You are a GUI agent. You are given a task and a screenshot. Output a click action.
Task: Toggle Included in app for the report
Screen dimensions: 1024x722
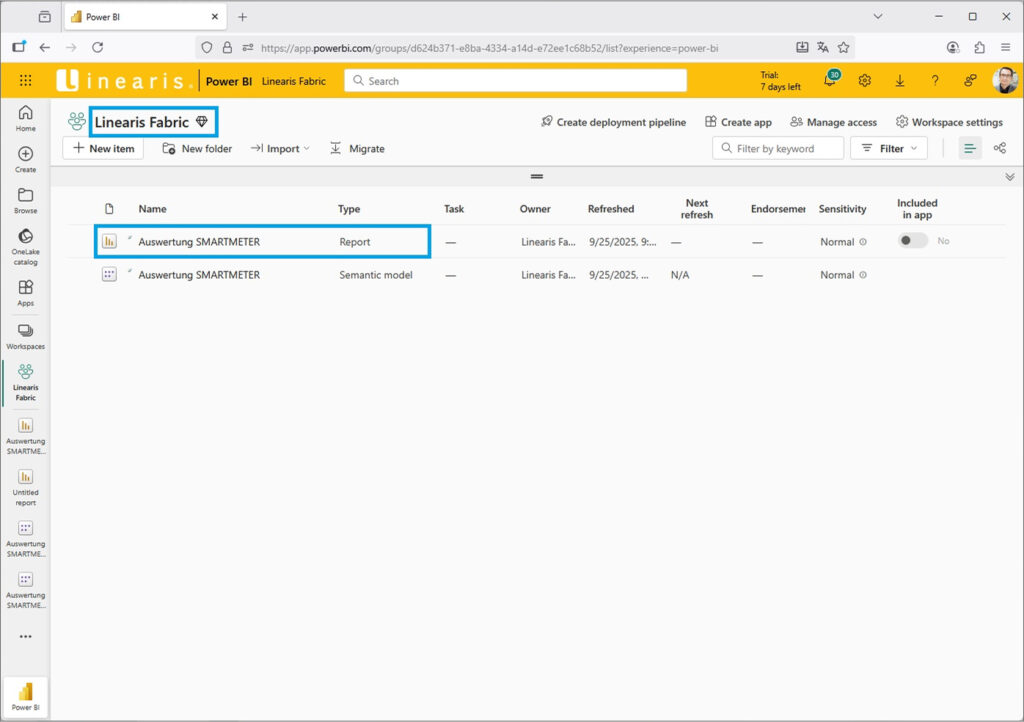point(912,240)
